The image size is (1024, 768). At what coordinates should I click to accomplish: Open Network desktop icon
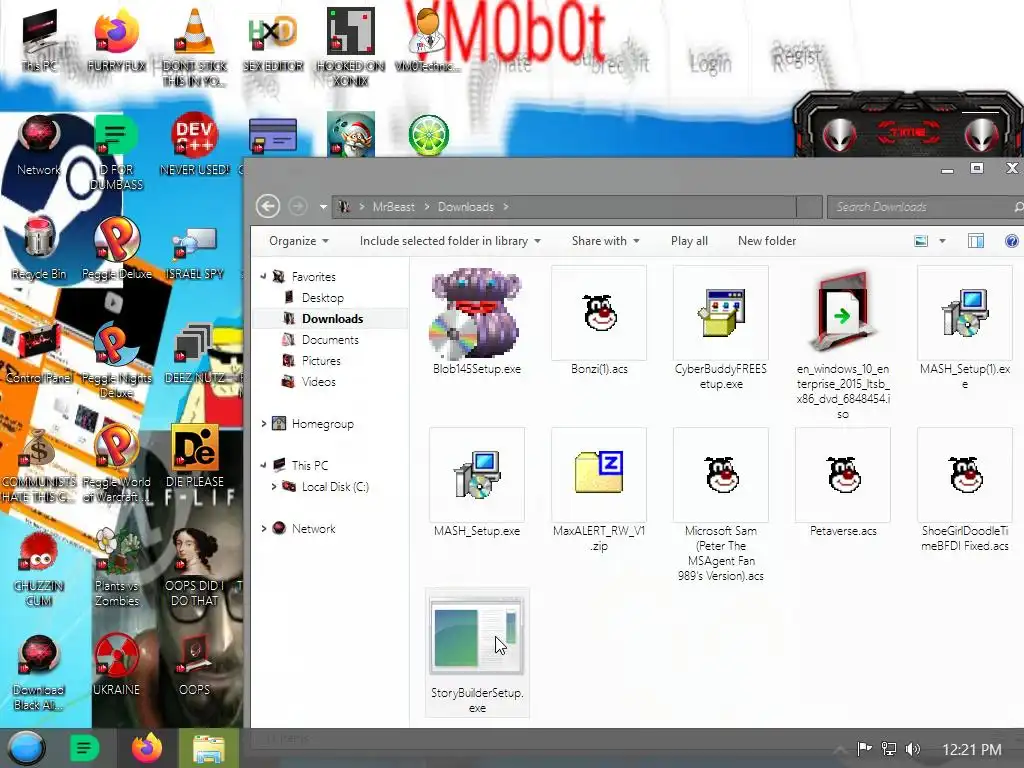coord(39,146)
